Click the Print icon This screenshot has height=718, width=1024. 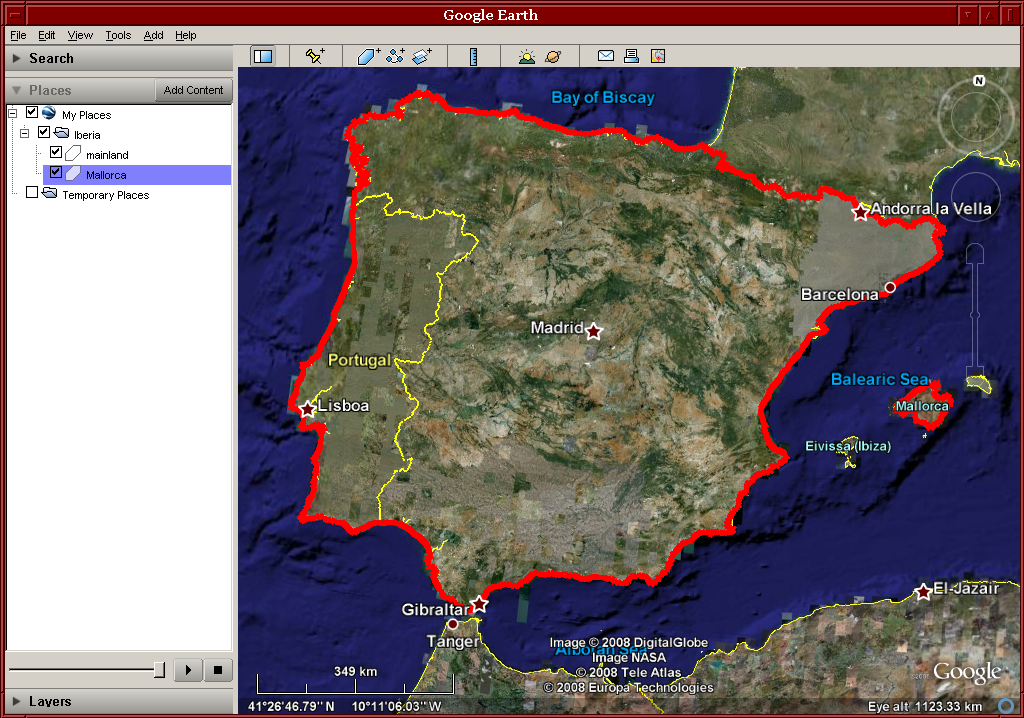632,56
